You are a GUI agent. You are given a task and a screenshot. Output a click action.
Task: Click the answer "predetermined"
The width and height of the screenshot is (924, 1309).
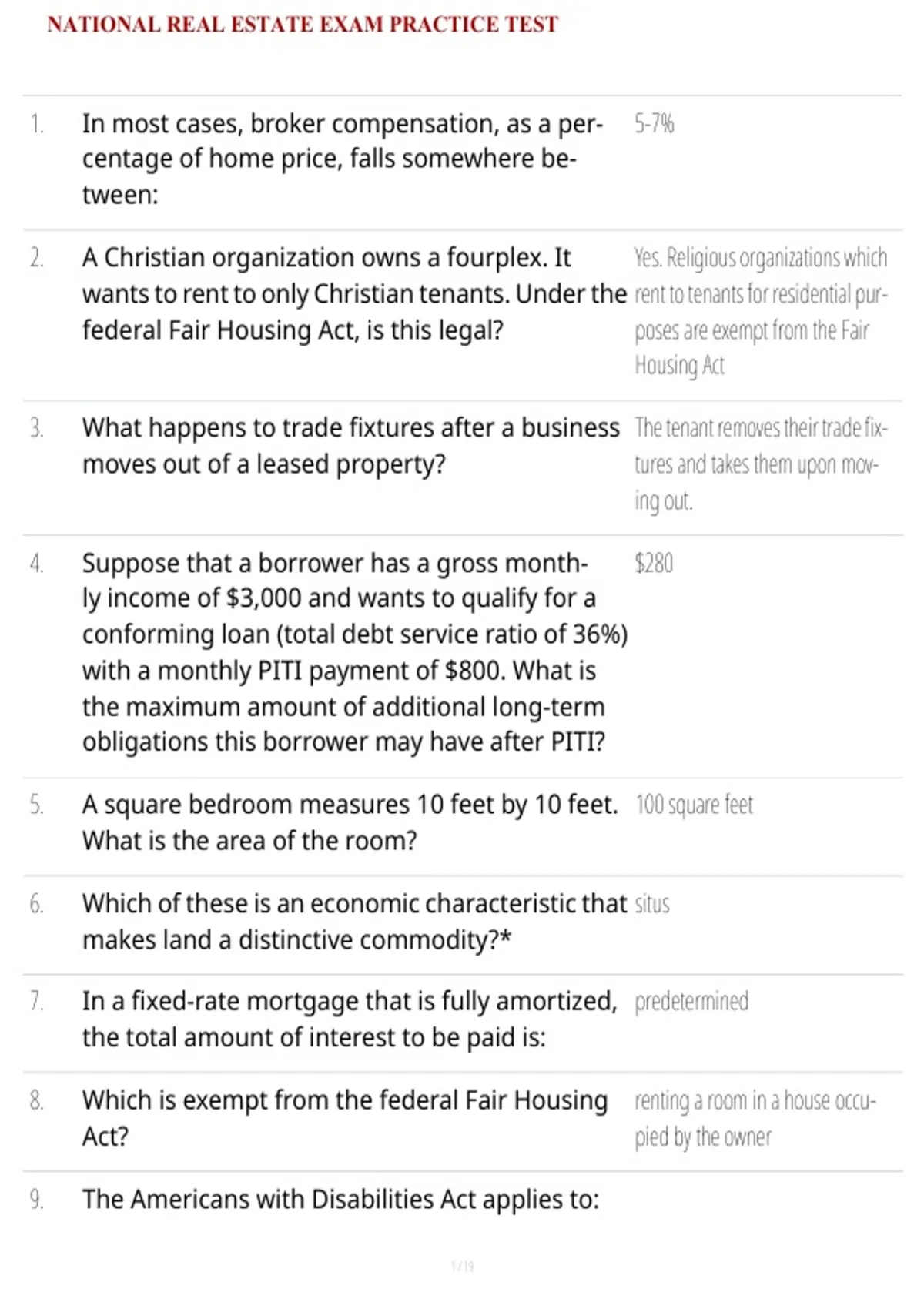[x=691, y=1001]
